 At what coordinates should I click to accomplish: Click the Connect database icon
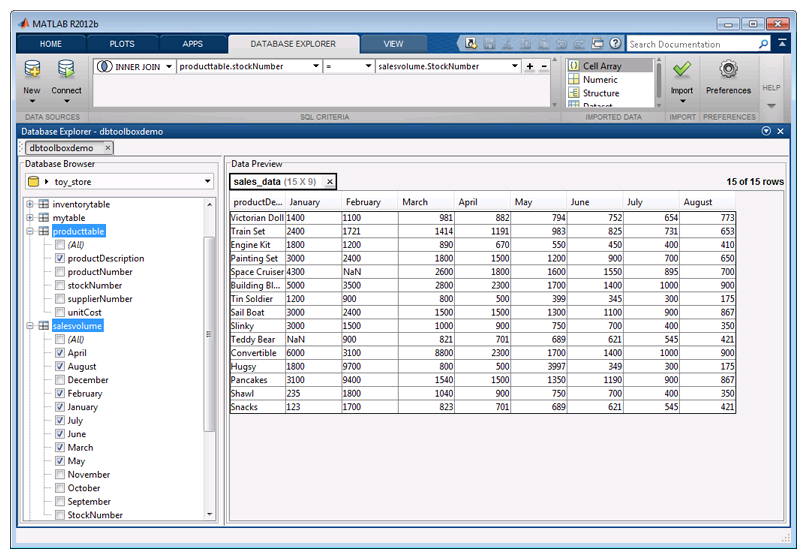(x=66, y=70)
